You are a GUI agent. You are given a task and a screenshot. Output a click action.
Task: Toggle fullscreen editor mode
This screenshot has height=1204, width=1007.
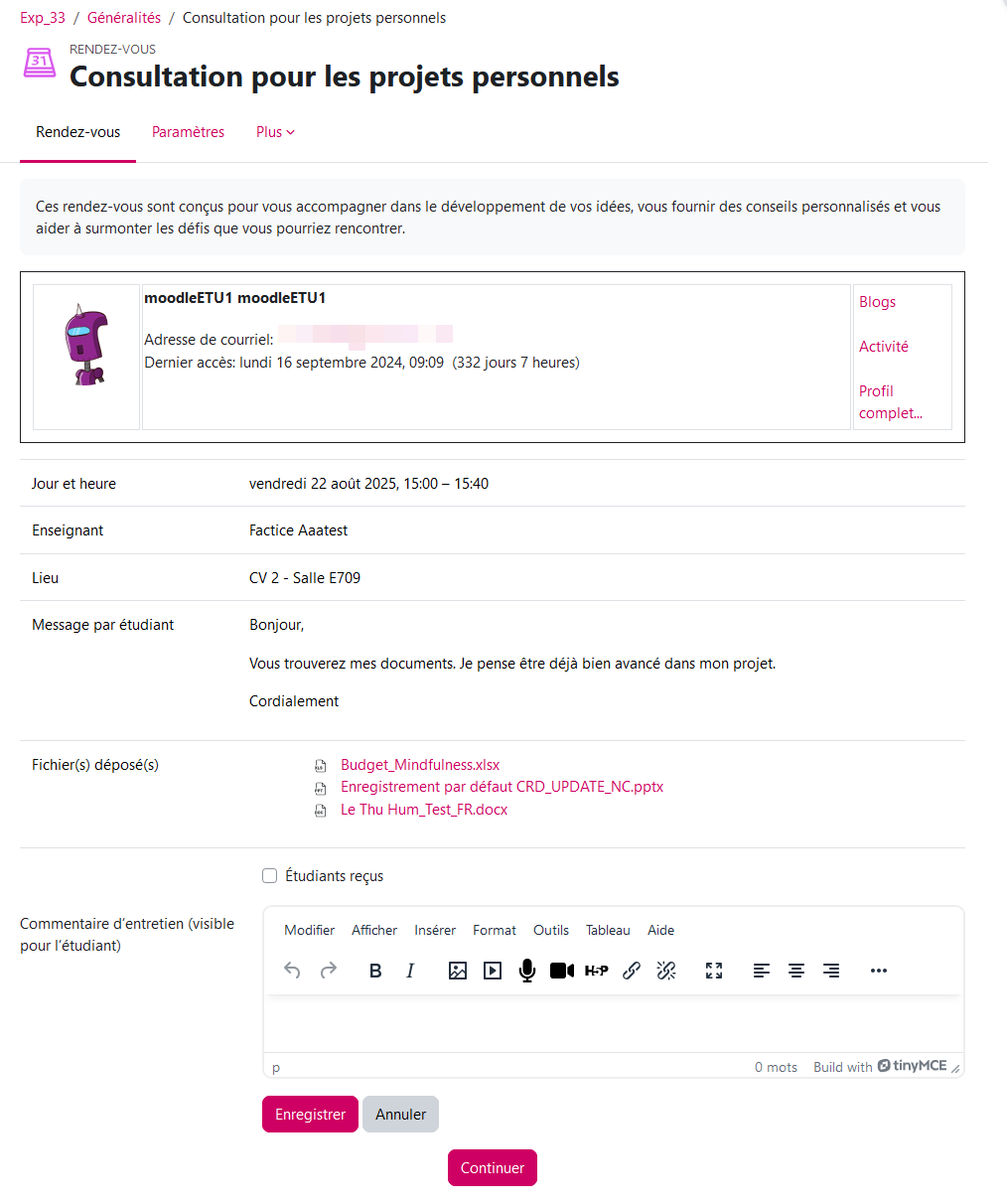pyautogui.click(x=714, y=971)
